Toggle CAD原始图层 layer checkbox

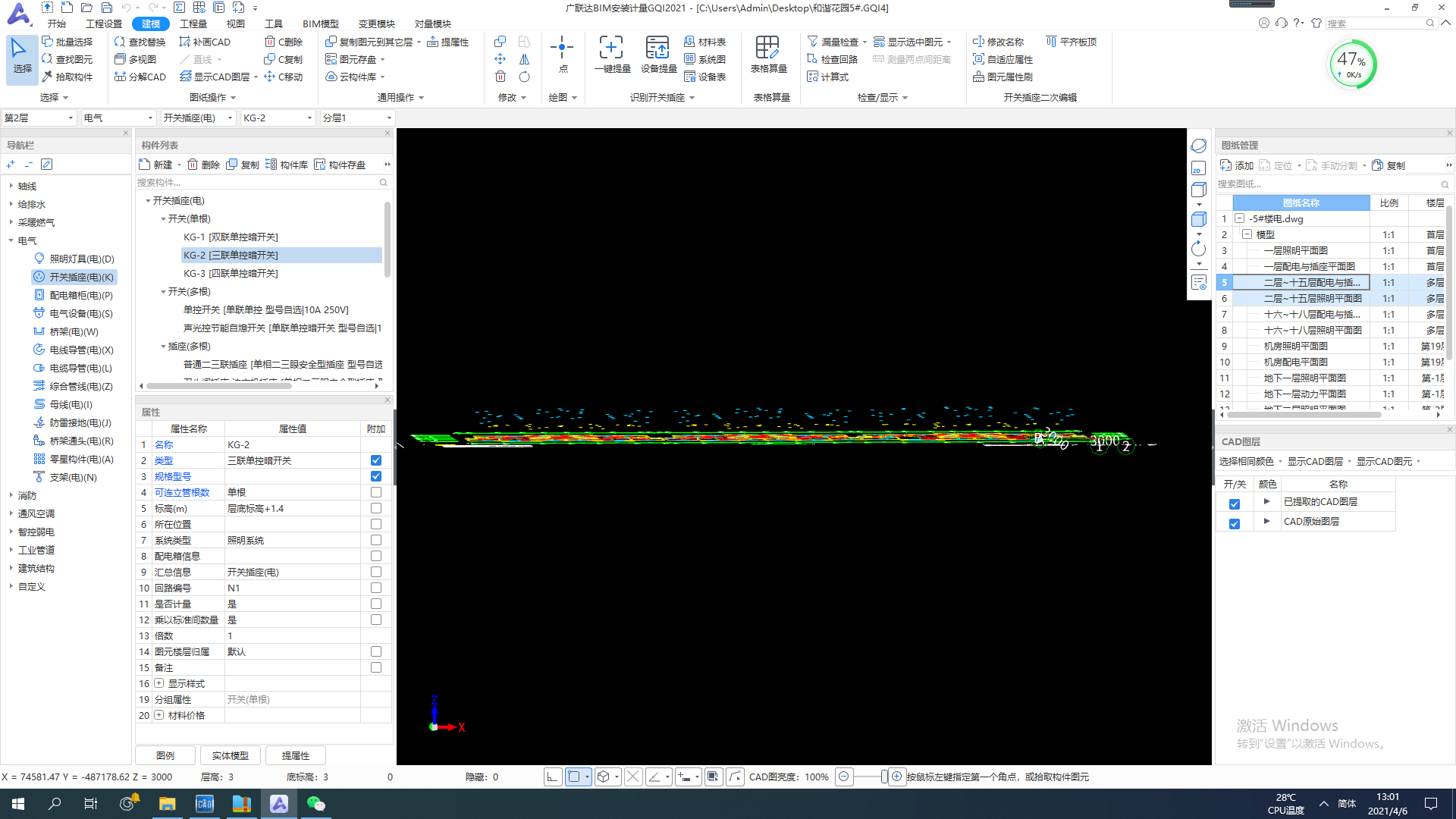point(1235,523)
